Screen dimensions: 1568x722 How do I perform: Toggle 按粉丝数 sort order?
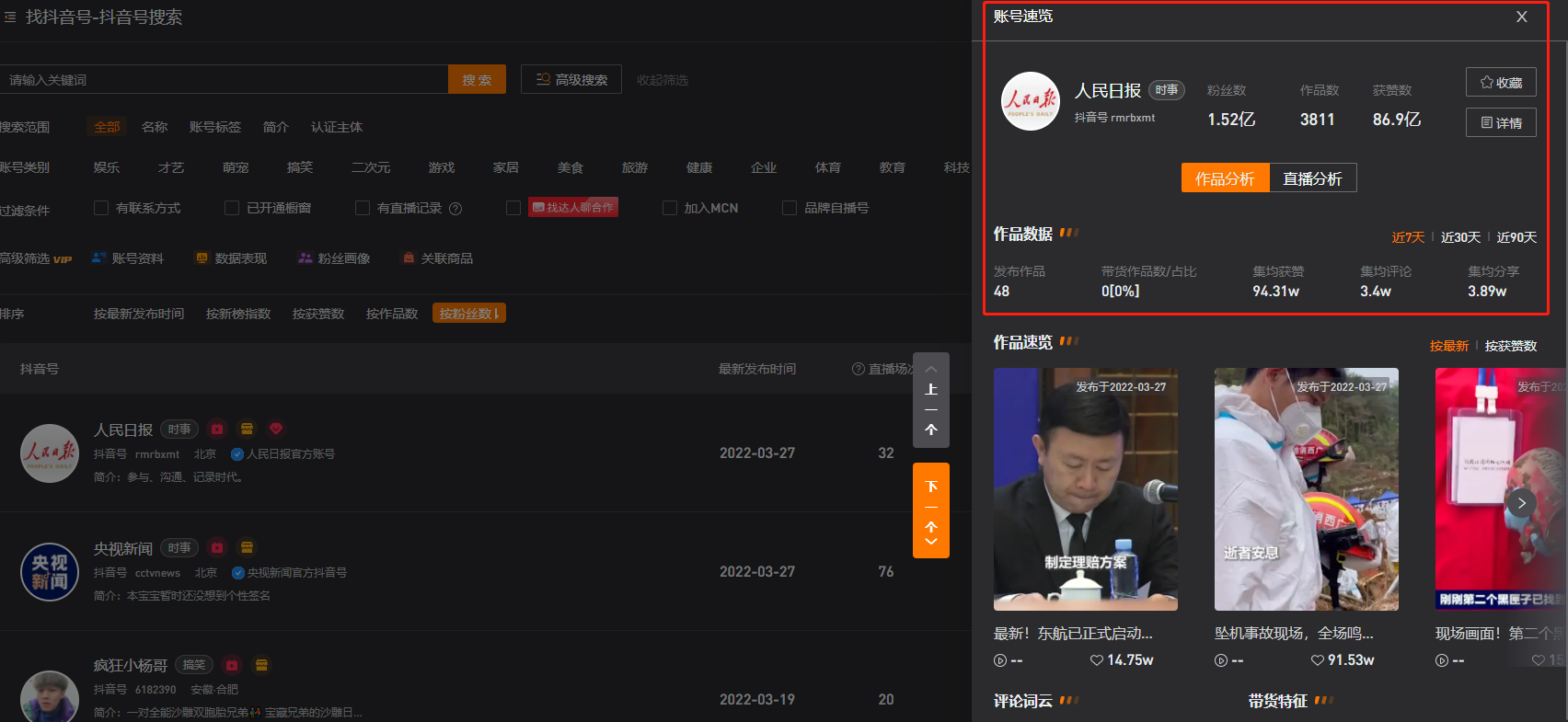click(x=469, y=314)
